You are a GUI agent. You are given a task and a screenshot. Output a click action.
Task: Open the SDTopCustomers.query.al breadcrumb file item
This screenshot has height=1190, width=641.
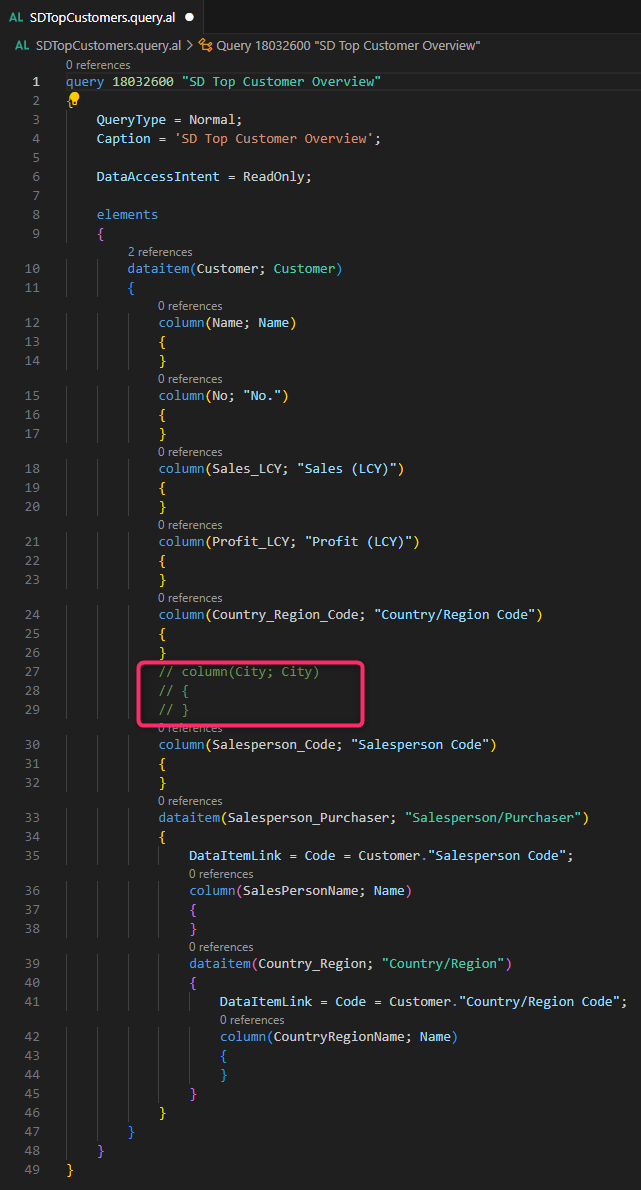(108, 45)
